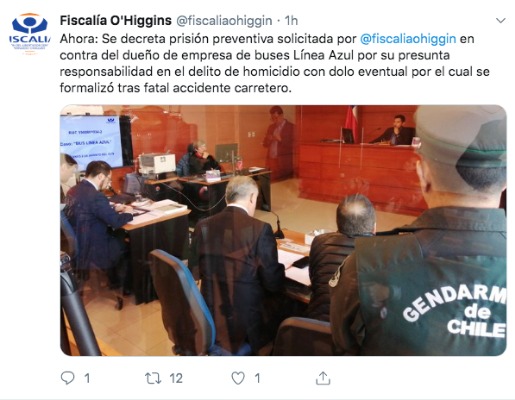Viewport: 515px width, 400px height.
Task: Click the judge seated at the bench
Action: 395,131
